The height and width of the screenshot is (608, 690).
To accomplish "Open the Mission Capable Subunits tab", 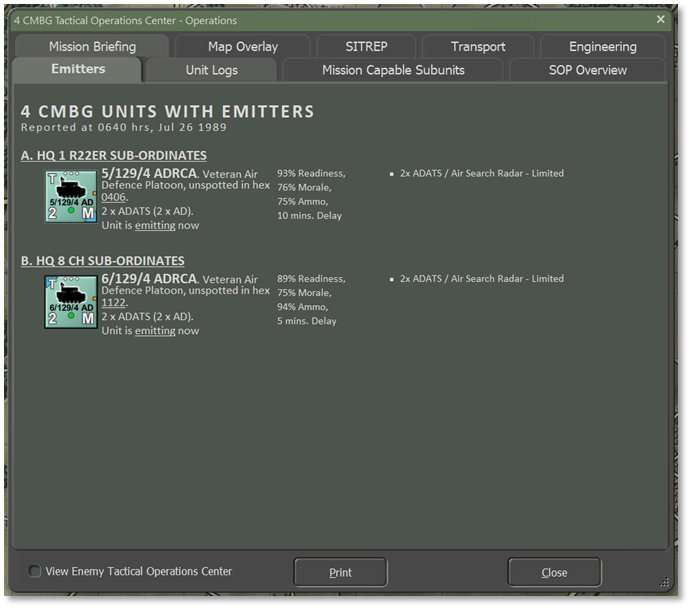I will click(x=393, y=70).
